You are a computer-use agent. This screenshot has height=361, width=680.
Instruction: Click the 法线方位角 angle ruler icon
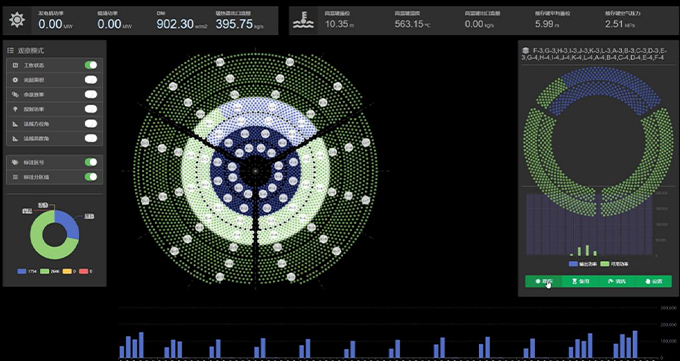coord(15,124)
